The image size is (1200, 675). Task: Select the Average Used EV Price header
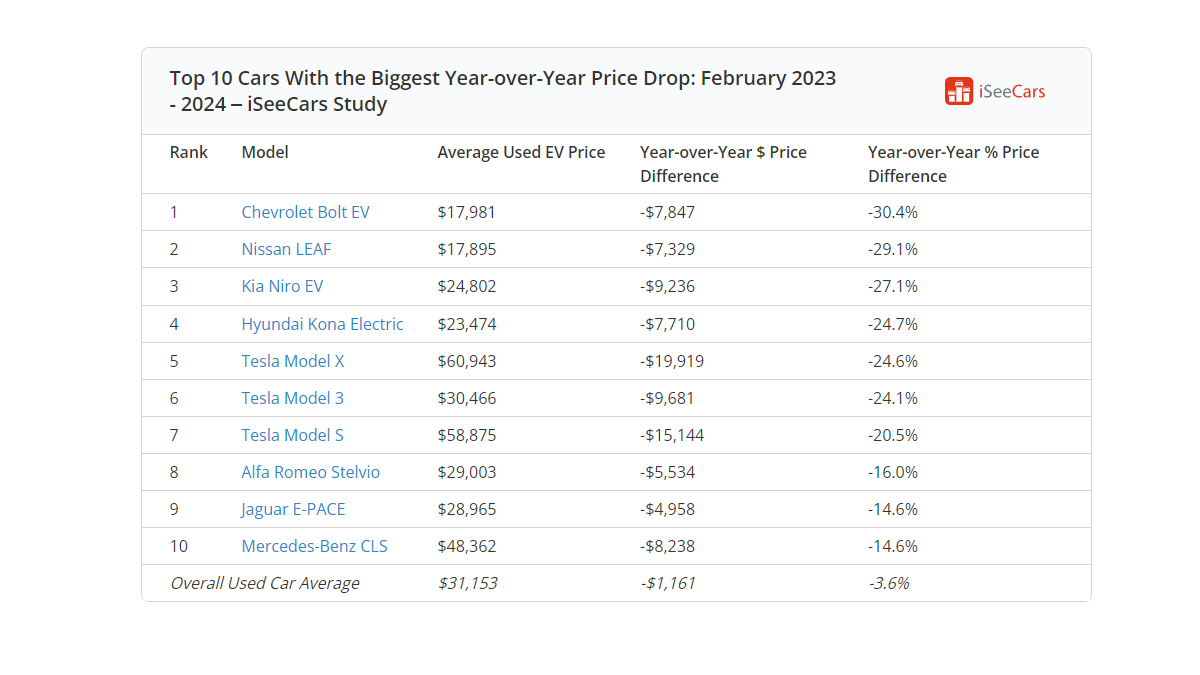(521, 152)
